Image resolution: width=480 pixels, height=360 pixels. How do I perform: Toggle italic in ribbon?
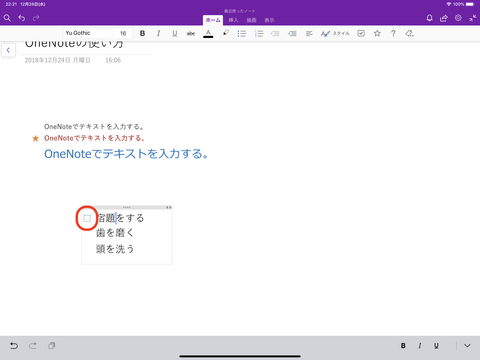158,33
